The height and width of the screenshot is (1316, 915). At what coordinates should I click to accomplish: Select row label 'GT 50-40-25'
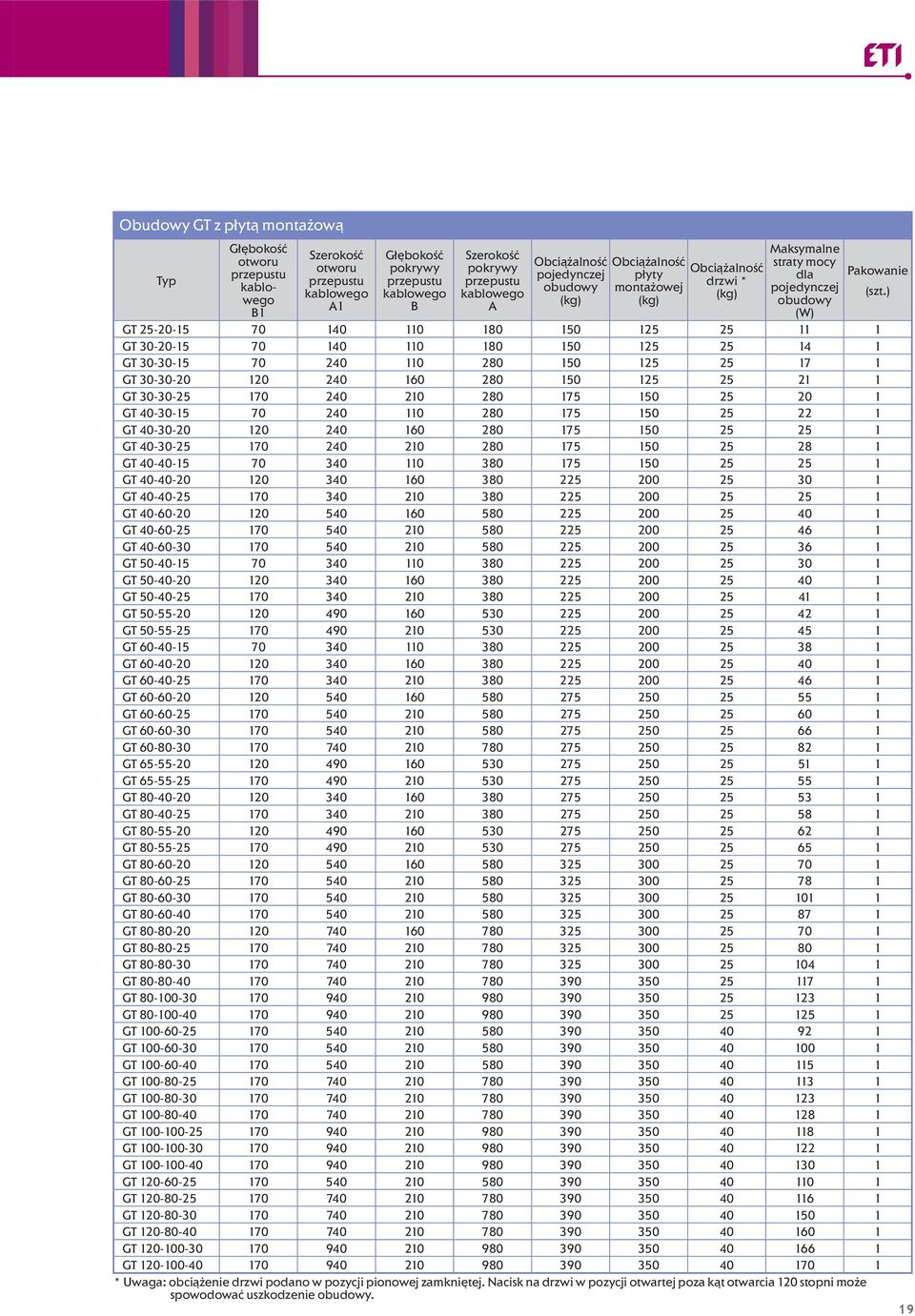156,597
